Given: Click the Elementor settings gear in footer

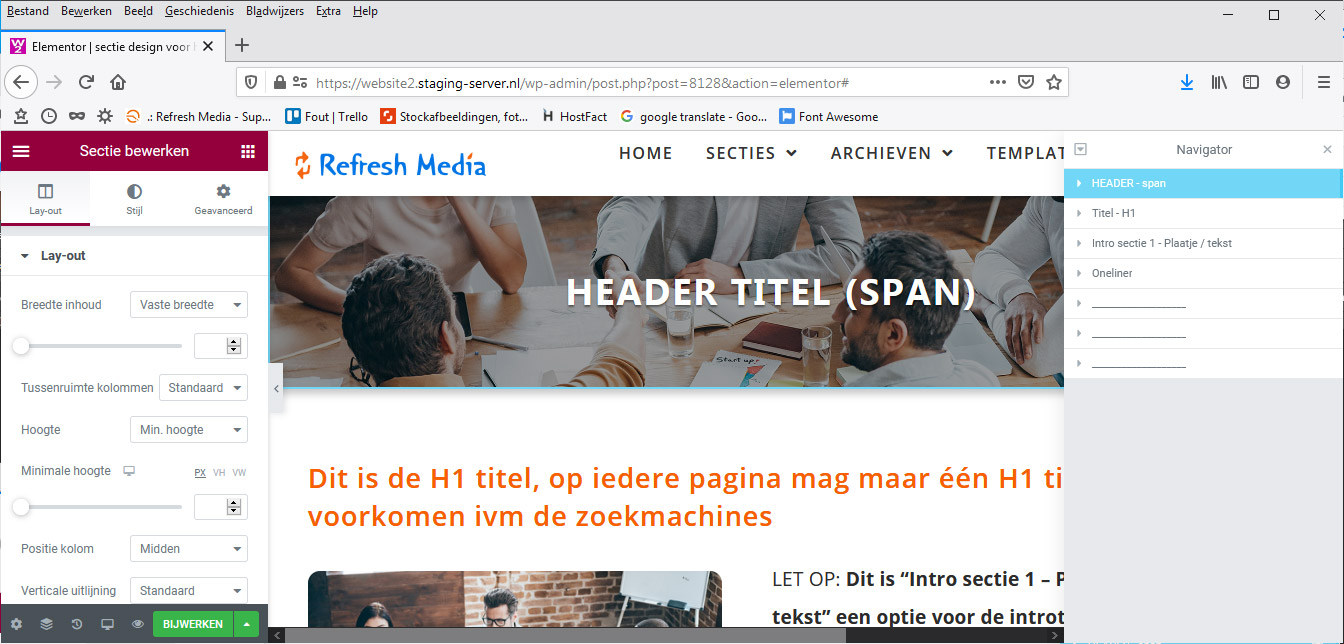Looking at the screenshot, I should (16, 624).
